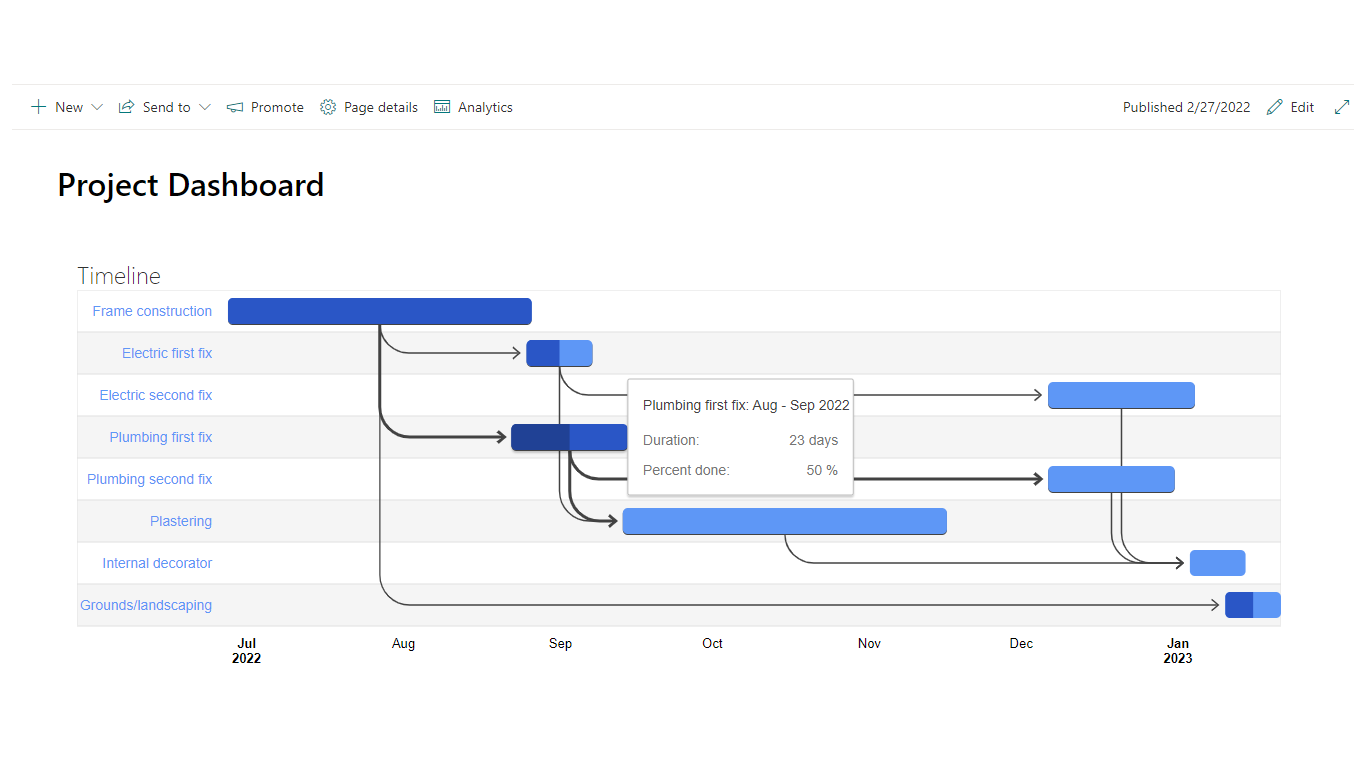Open Page details gear icon
The height and width of the screenshot is (768, 1366).
pos(328,107)
